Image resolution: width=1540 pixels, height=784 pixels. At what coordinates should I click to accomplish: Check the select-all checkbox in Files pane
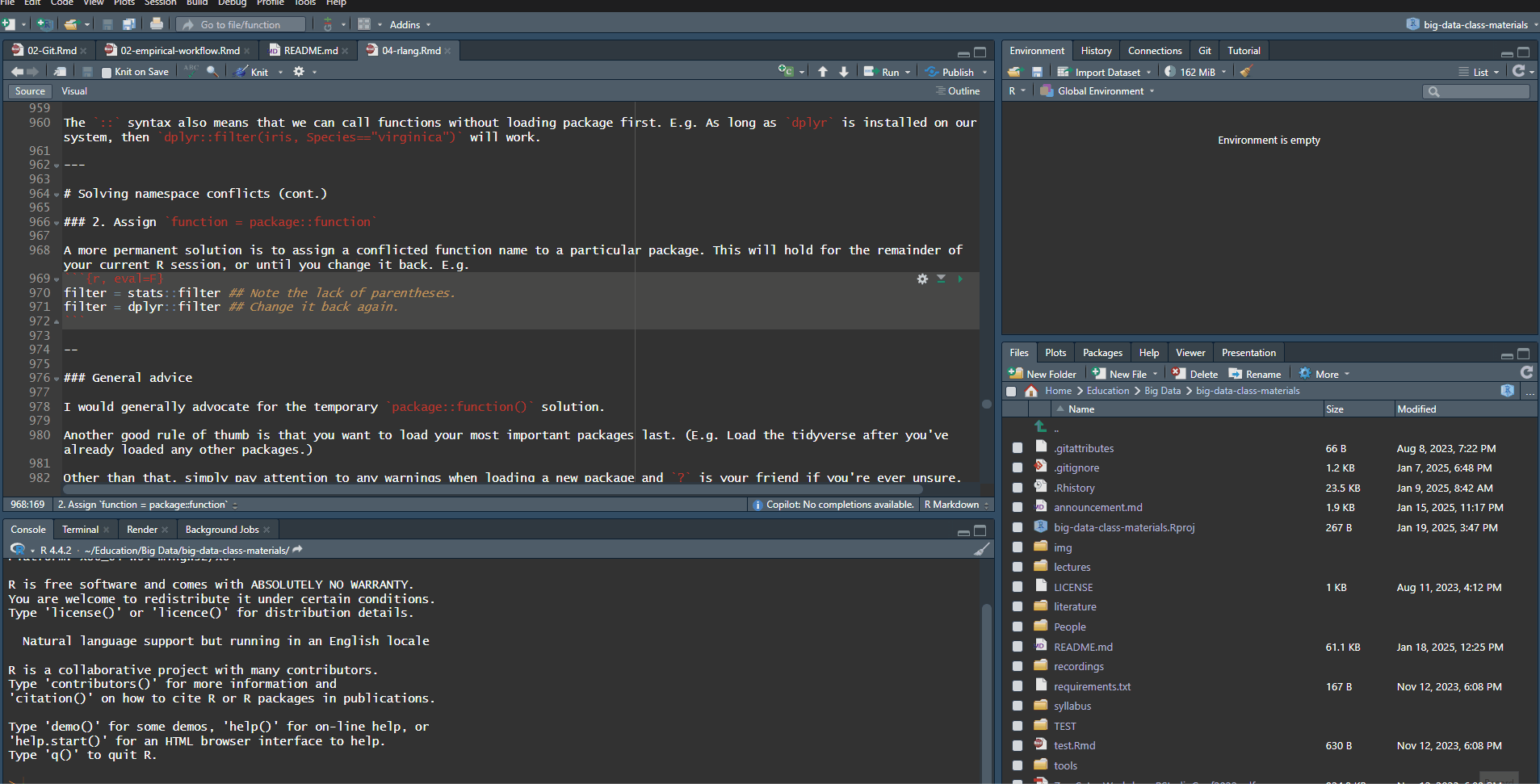point(1011,391)
